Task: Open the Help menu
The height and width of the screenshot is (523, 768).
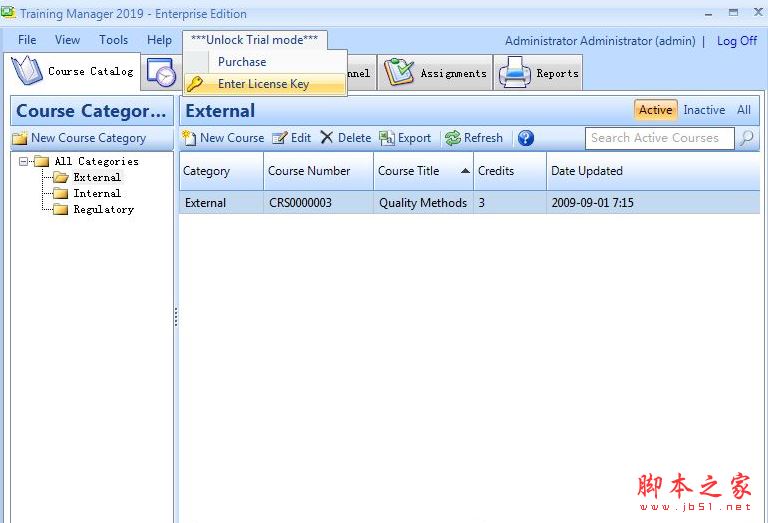Action: tap(160, 40)
